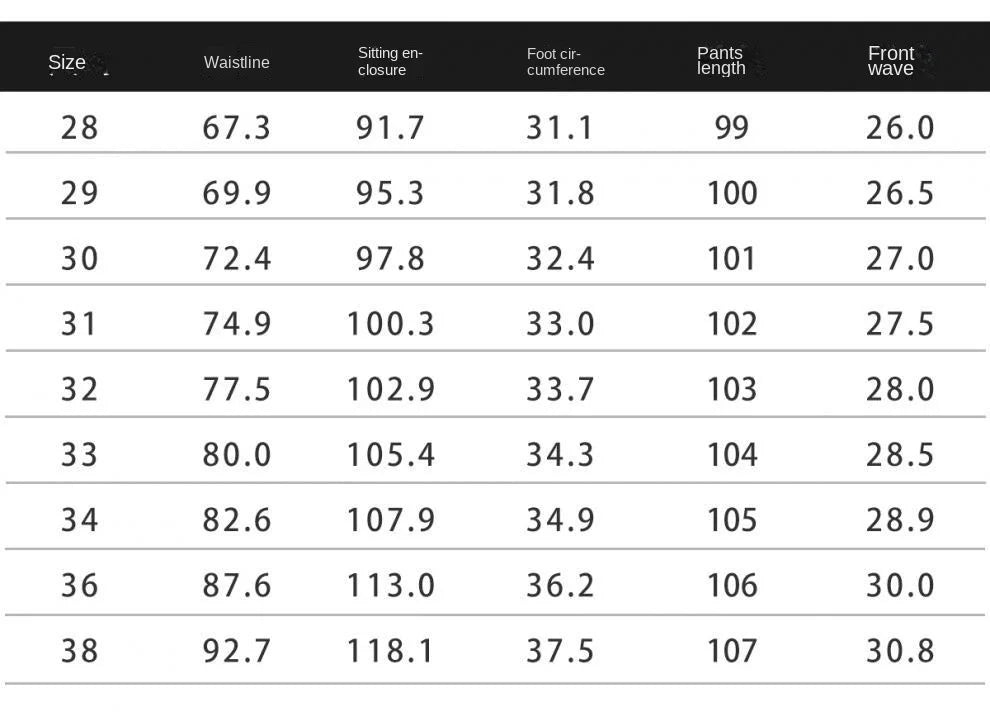Image resolution: width=990 pixels, height=712 pixels.
Task: Click sitting enclosure value 105.4
Action: point(391,455)
